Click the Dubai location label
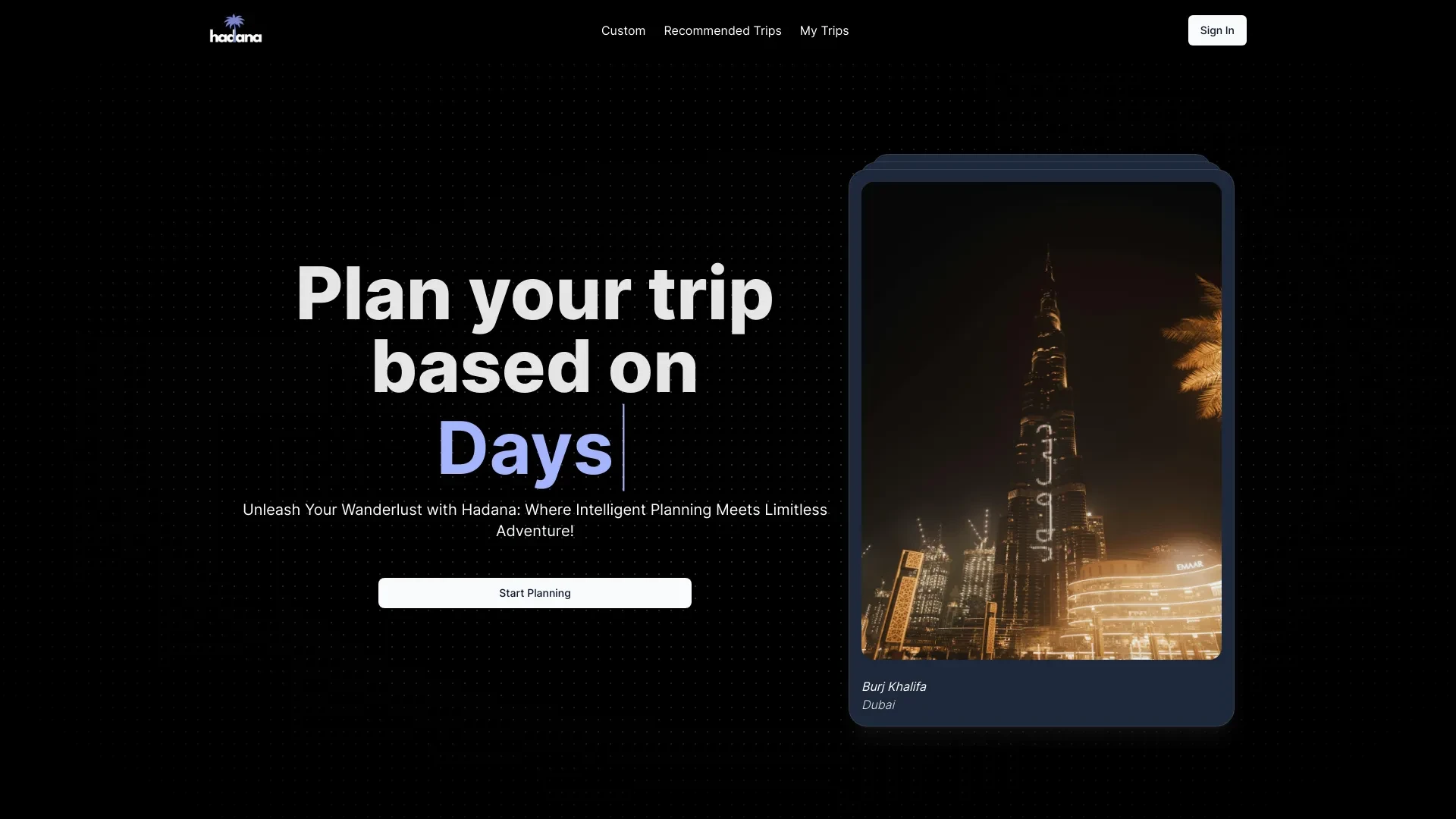This screenshot has height=819, width=1456. pyautogui.click(x=877, y=704)
